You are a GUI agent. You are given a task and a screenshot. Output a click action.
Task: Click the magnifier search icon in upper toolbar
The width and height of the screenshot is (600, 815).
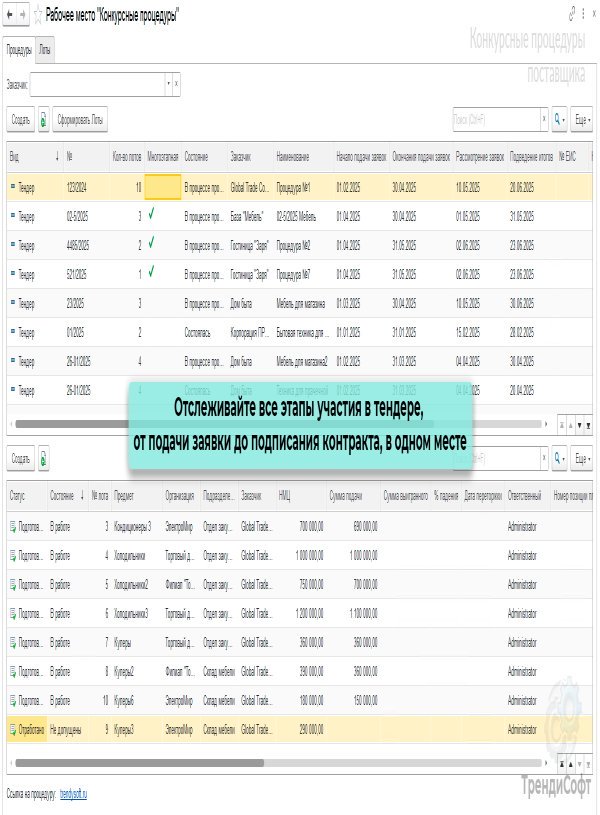tap(558, 120)
